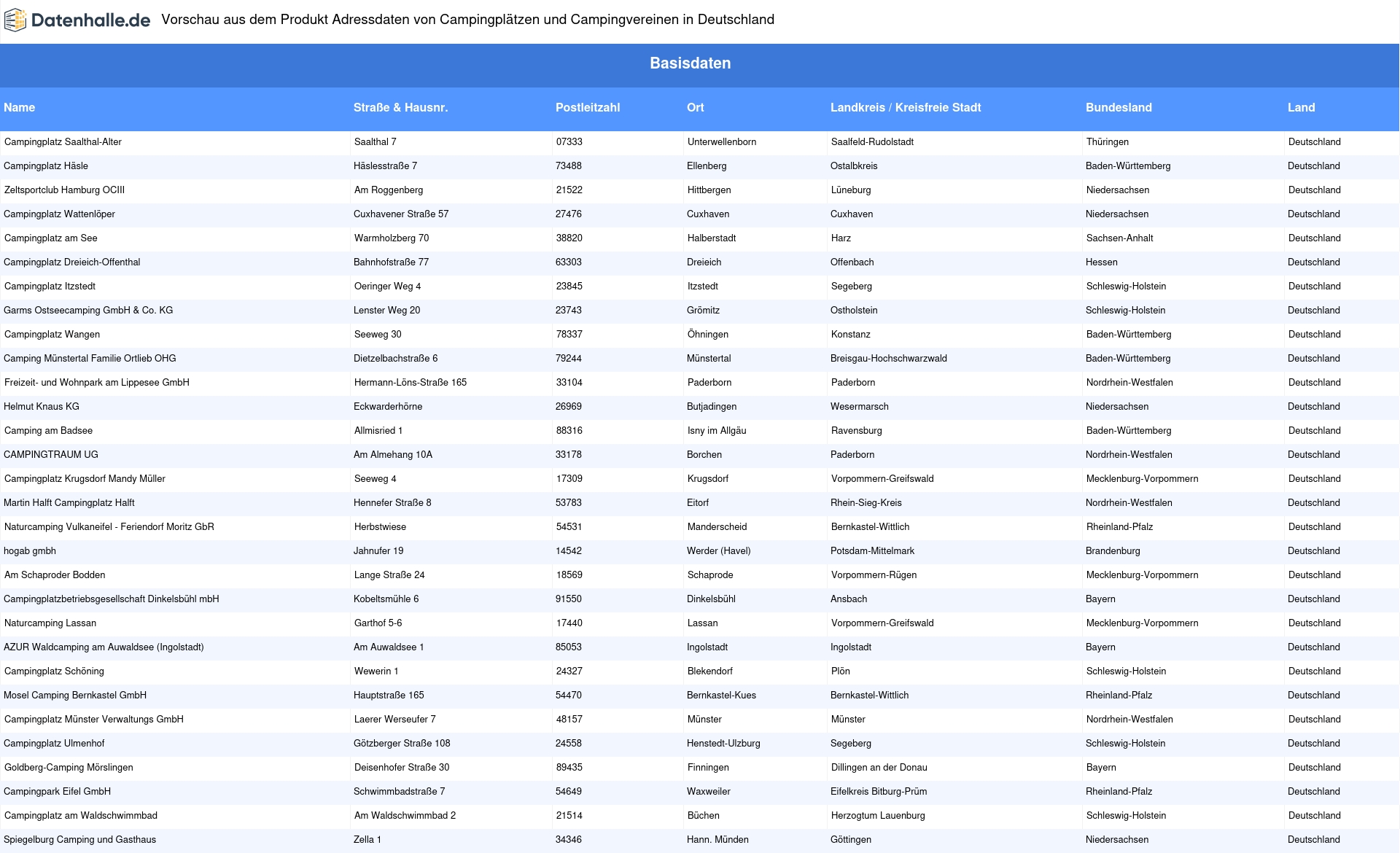Click the address Oeringer Weg 4
Image resolution: width=1400 pixels, height=853 pixels.
click(387, 287)
